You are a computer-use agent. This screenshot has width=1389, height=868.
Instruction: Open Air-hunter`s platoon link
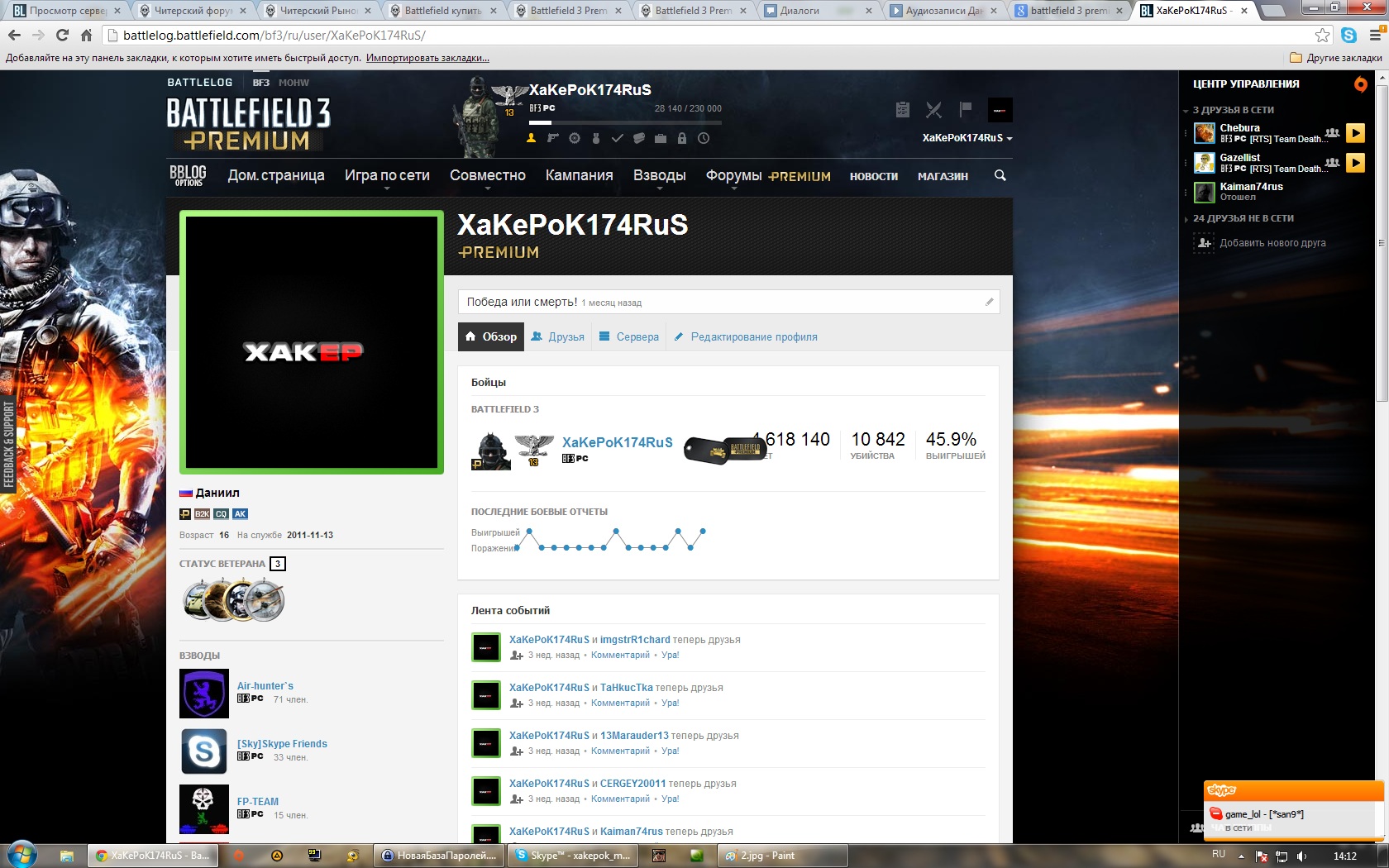(265, 686)
